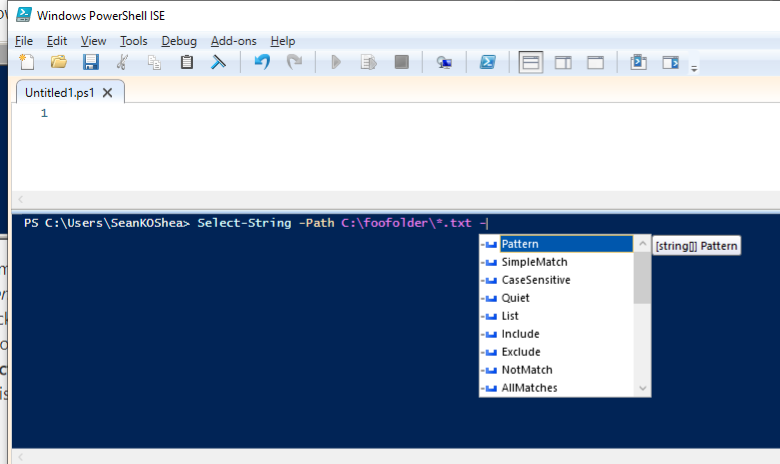
Task: Open New Remote PowerShell Tab icon
Action: tap(444, 62)
